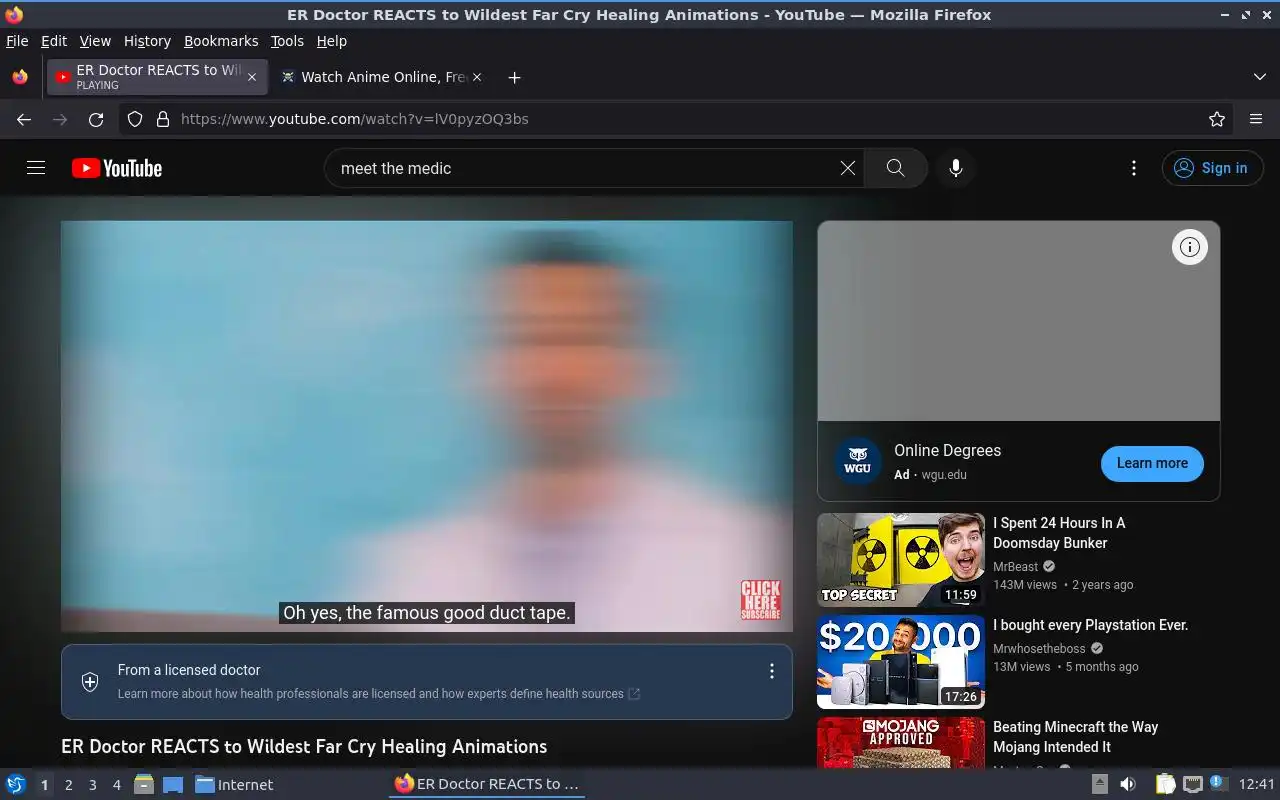Close the Watch Anime Online tab
The image size is (1280, 800).
pos(476,77)
